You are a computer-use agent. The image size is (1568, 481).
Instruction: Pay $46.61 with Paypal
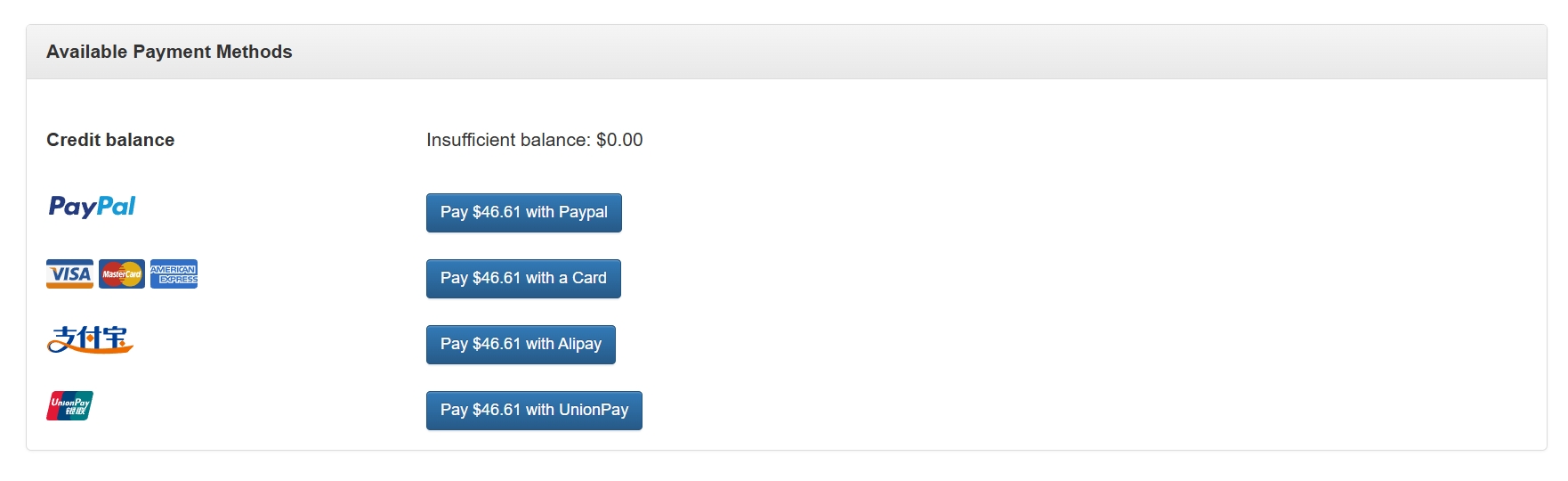(x=524, y=213)
